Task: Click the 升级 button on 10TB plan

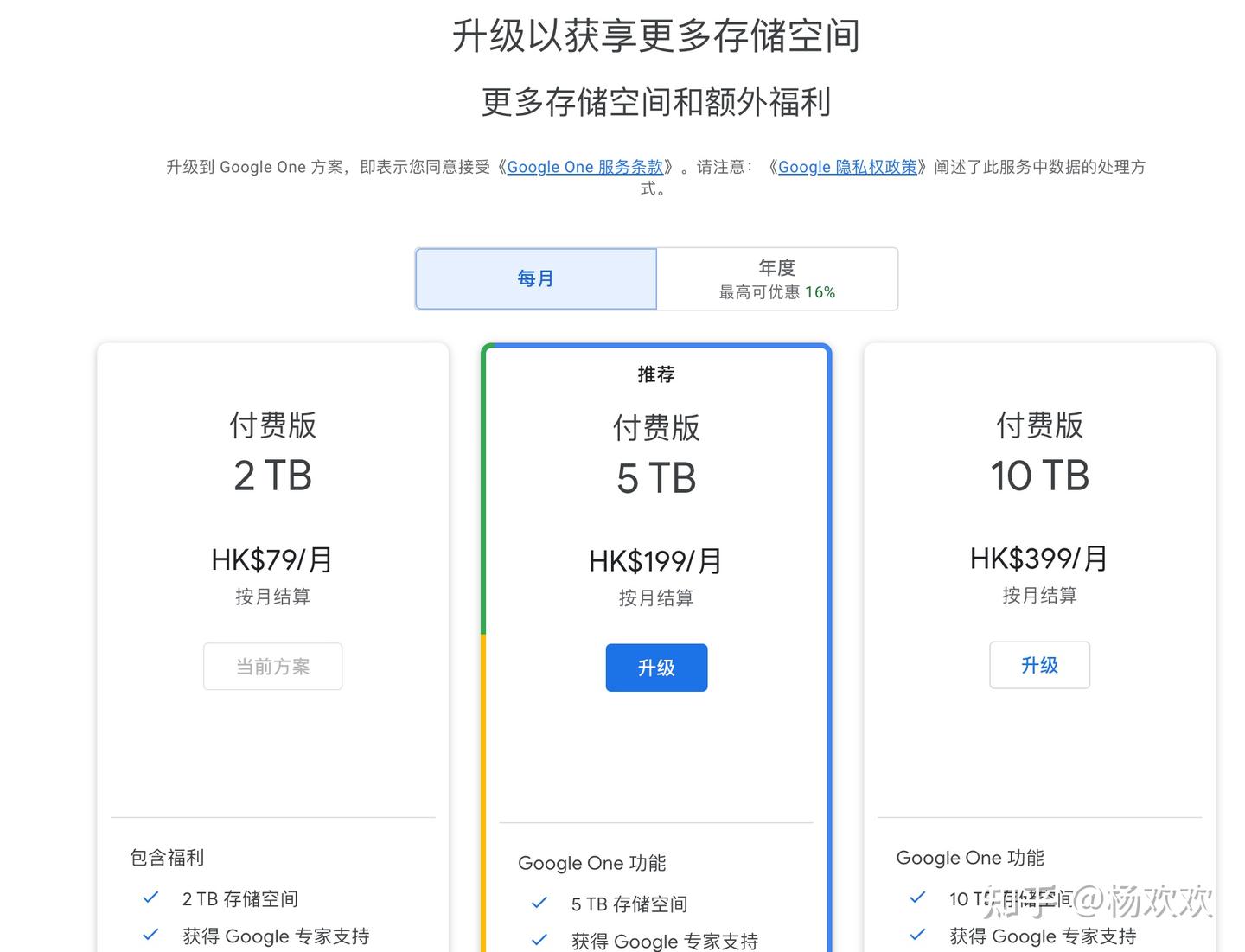Action: click(x=1039, y=665)
